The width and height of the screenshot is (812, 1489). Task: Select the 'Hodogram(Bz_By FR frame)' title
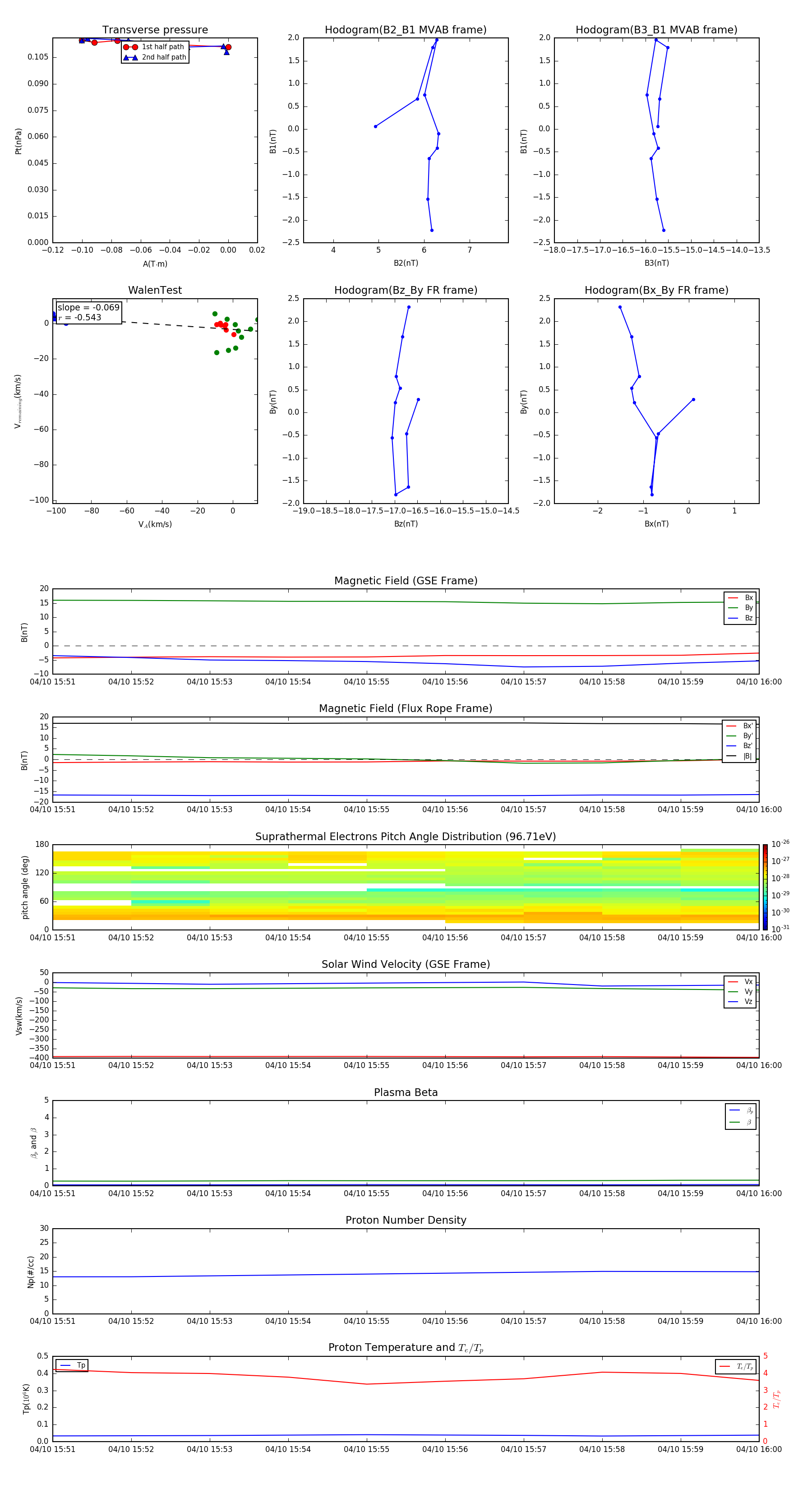point(406,290)
